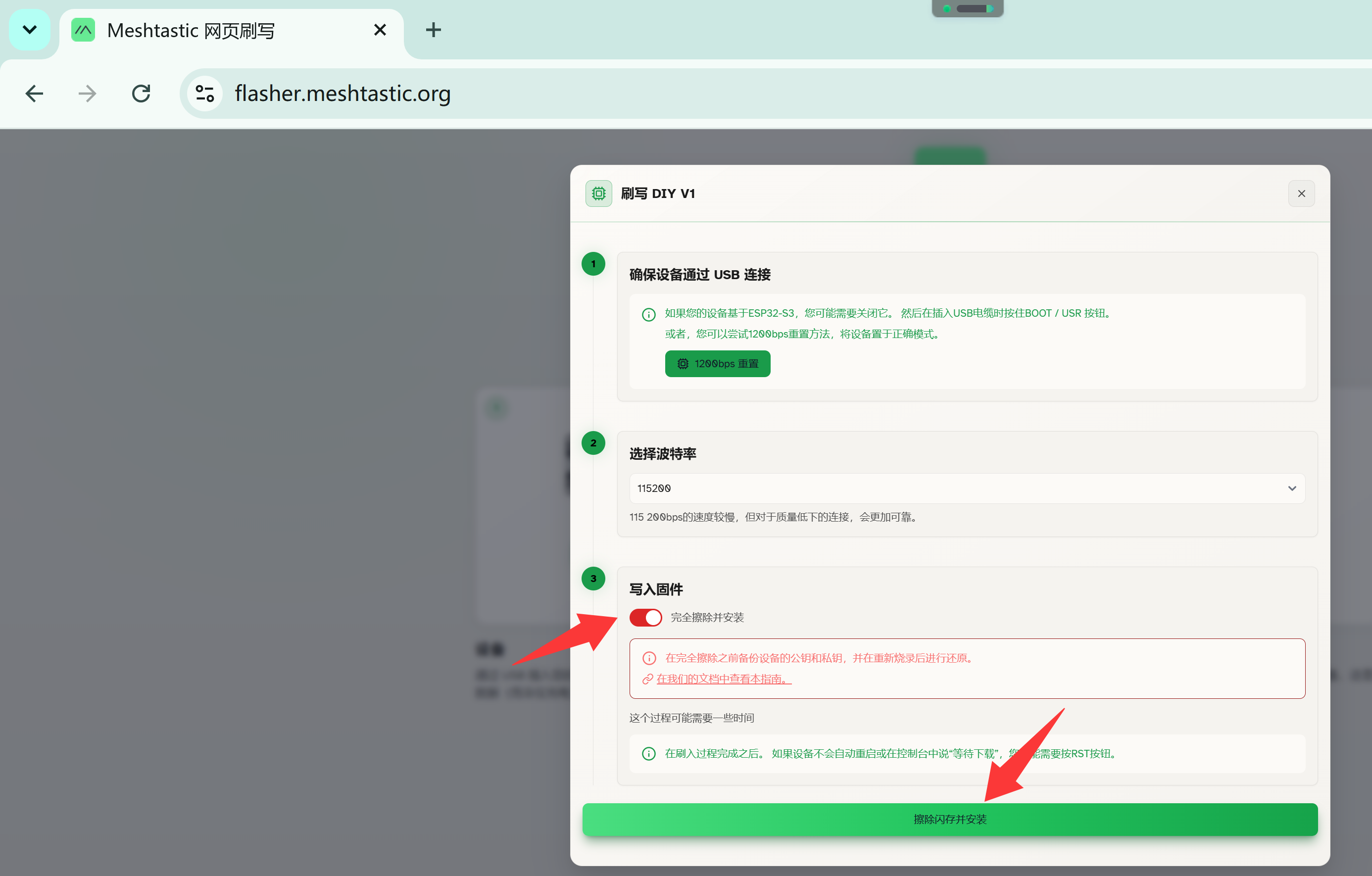This screenshot has width=1372, height=876.
Task: Click the 这个过程可能需要一些时间 text
Action: click(x=692, y=718)
